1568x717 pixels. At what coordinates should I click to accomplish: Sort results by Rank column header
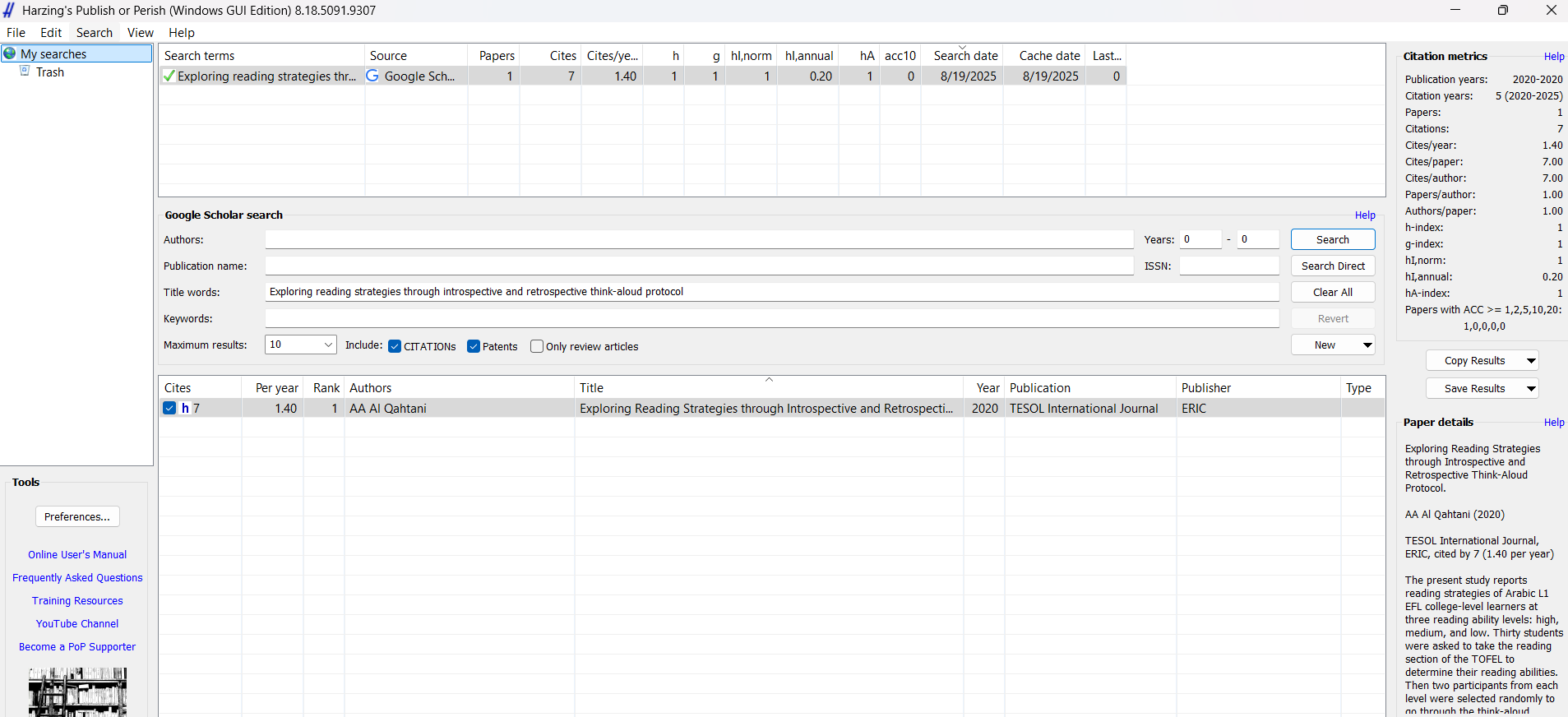[x=325, y=387]
